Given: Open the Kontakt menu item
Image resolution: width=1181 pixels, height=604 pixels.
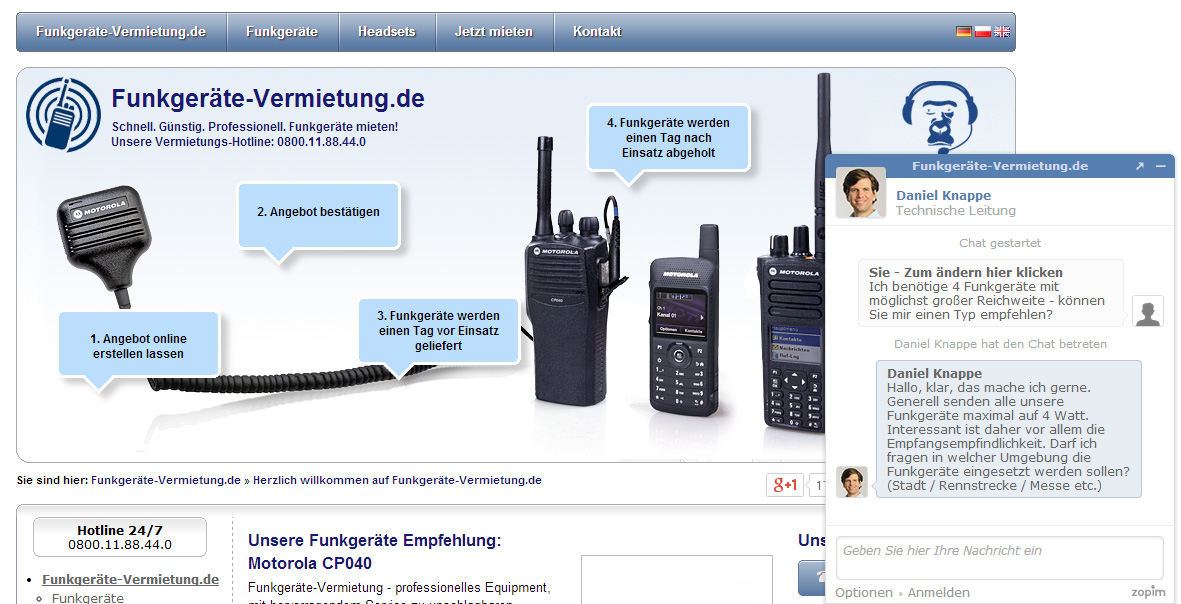Looking at the screenshot, I should pyautogui.click(x=597, y=32).
